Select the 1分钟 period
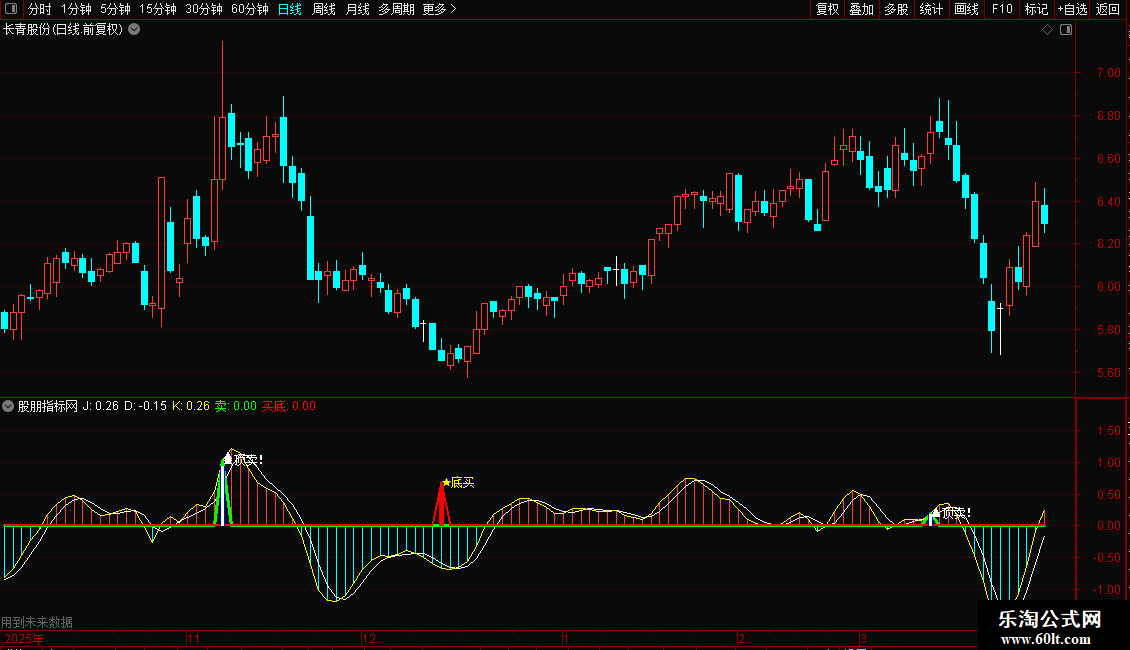 (76, 9)
